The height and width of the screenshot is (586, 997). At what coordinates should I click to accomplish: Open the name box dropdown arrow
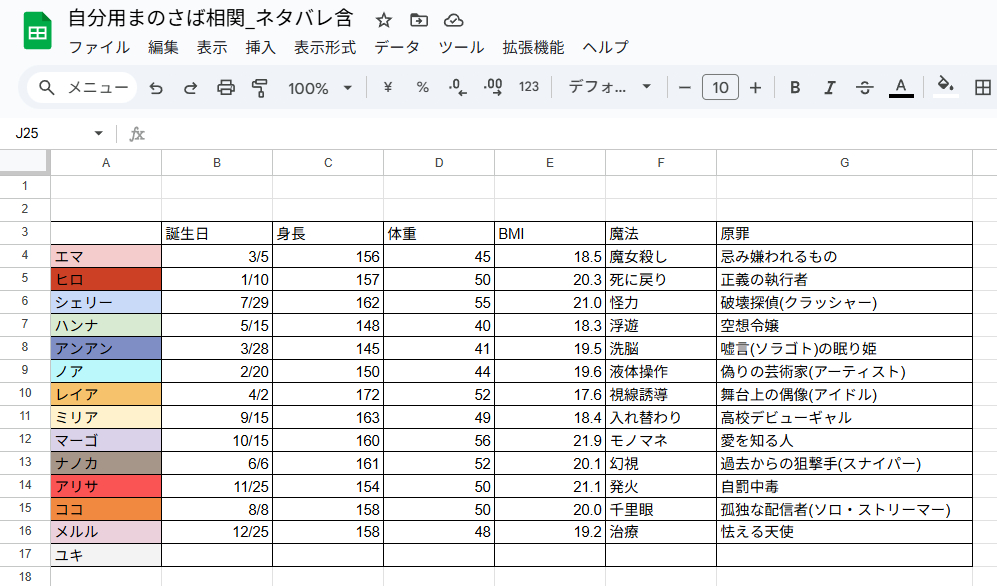pos(98,134)
